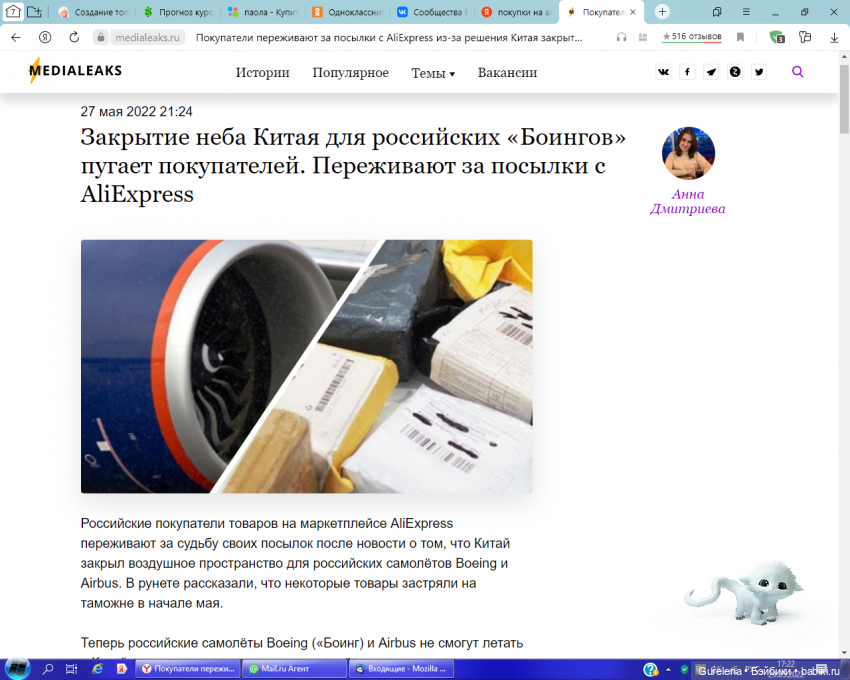Click the Facebook icon in the site header
Screen dimensions: 850x680
tap(687, 72)
